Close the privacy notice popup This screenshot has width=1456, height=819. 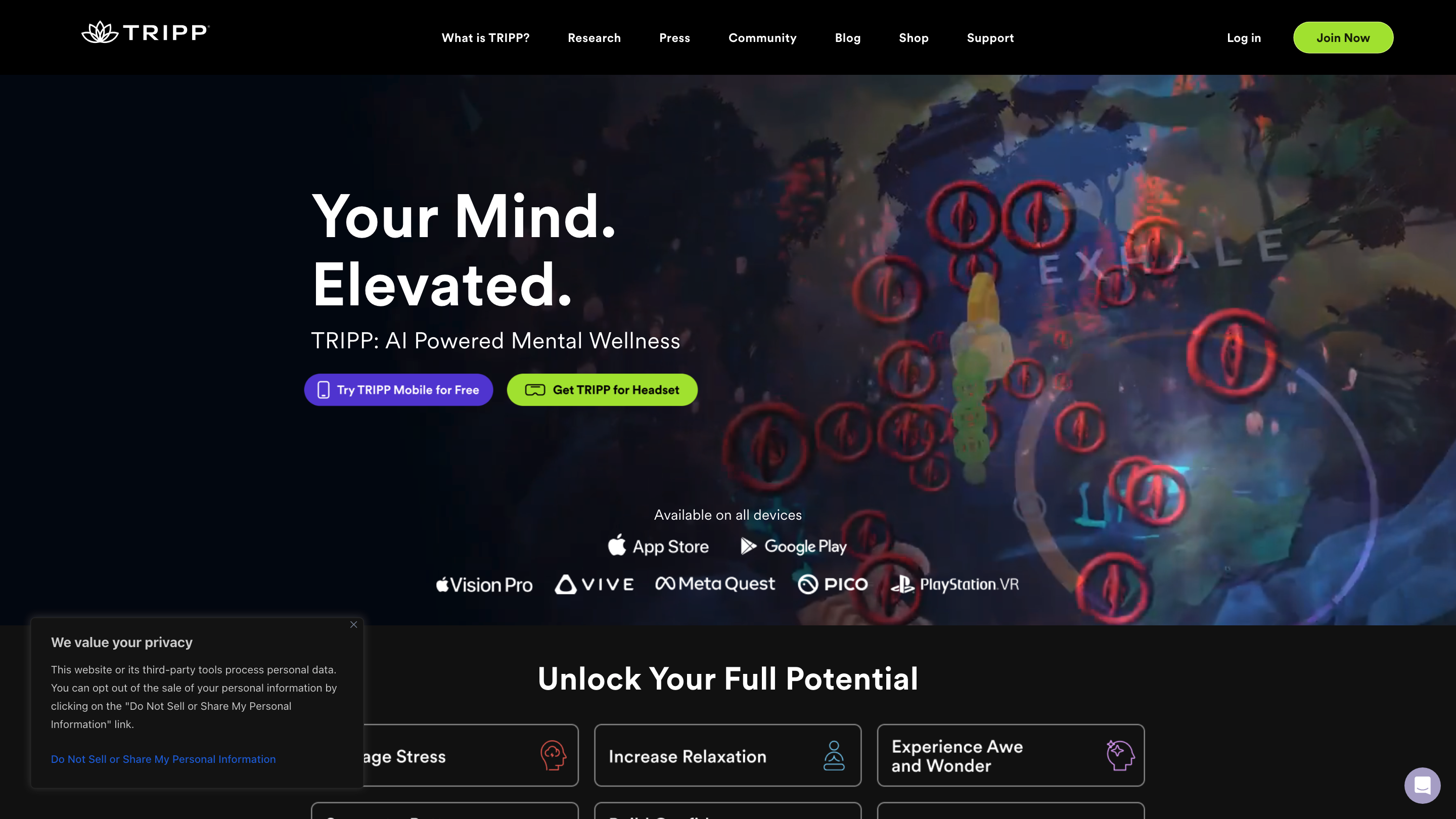tap(354, 624)
